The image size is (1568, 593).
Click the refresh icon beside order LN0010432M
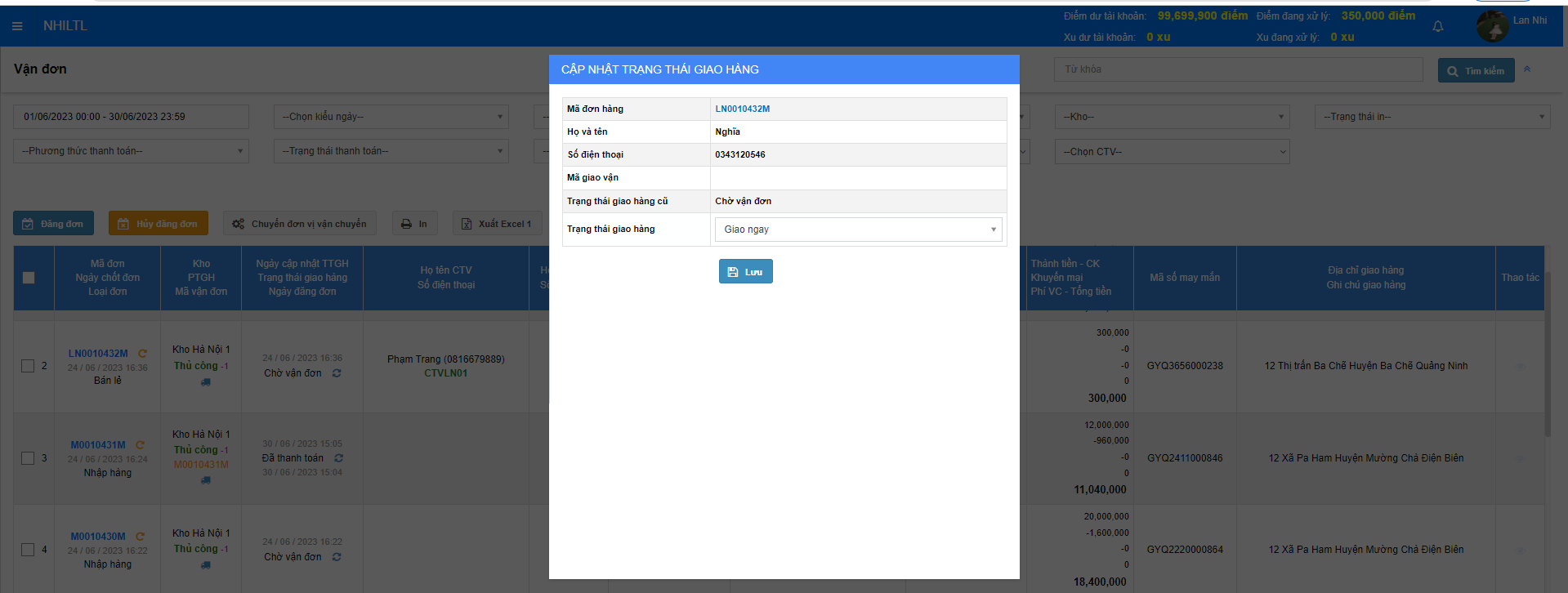142,354
